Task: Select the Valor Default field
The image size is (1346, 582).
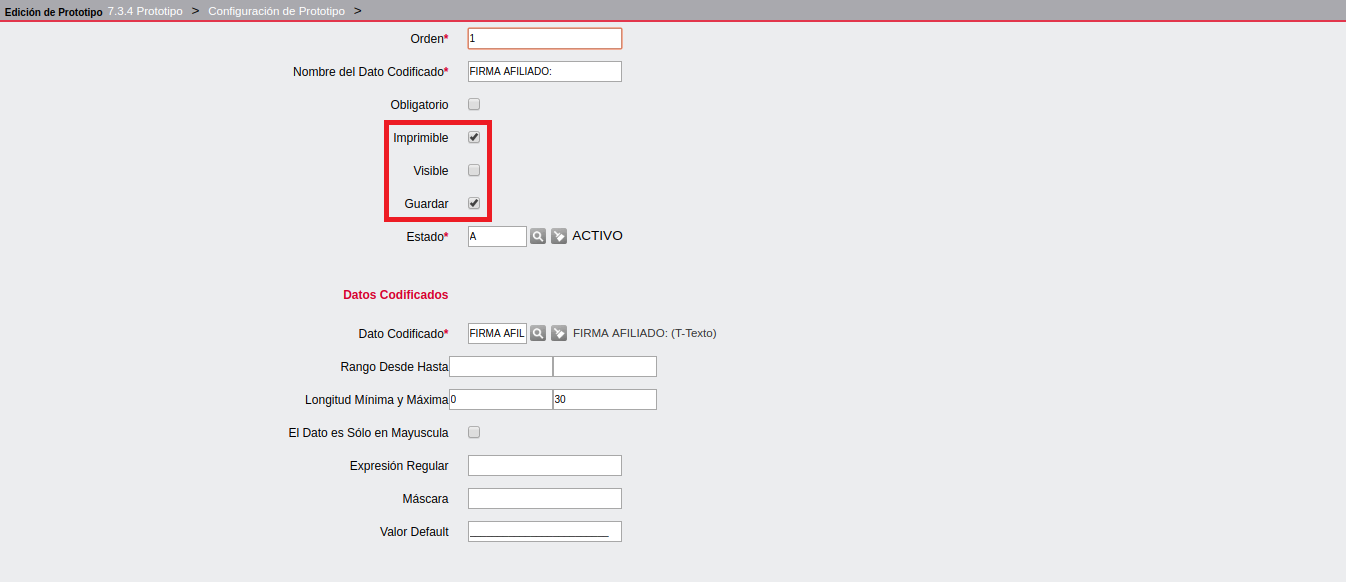Action: click(x=544, y=531)
